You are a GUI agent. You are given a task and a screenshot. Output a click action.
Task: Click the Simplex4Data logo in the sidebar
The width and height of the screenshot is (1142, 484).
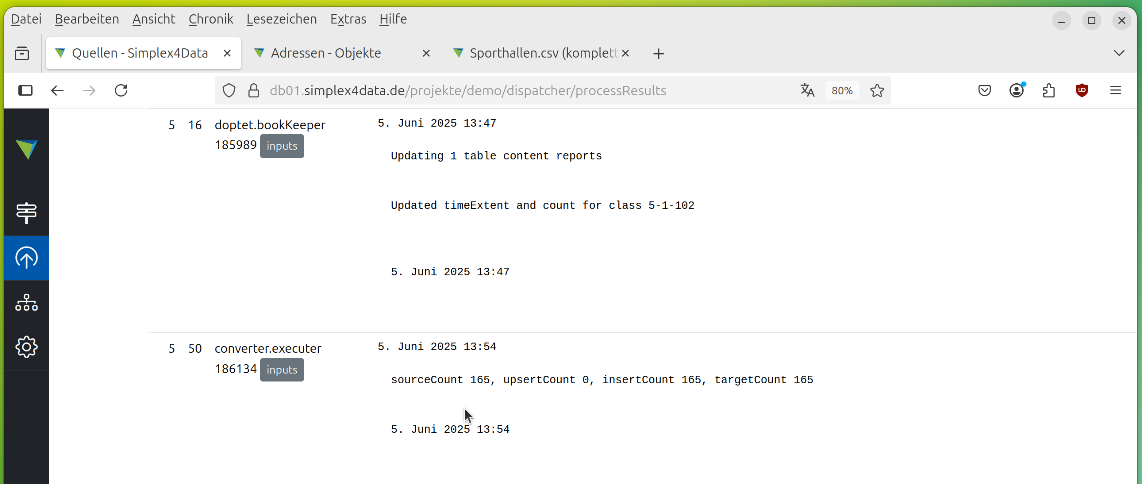coord(26,149)
